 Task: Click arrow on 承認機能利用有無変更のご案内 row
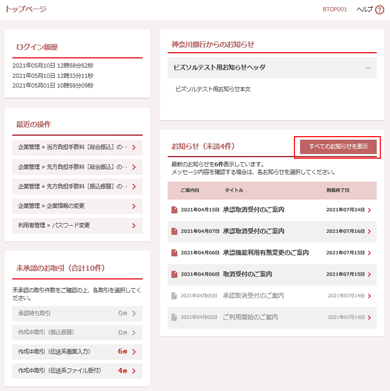pyautogui.click(x=369, y=253)
